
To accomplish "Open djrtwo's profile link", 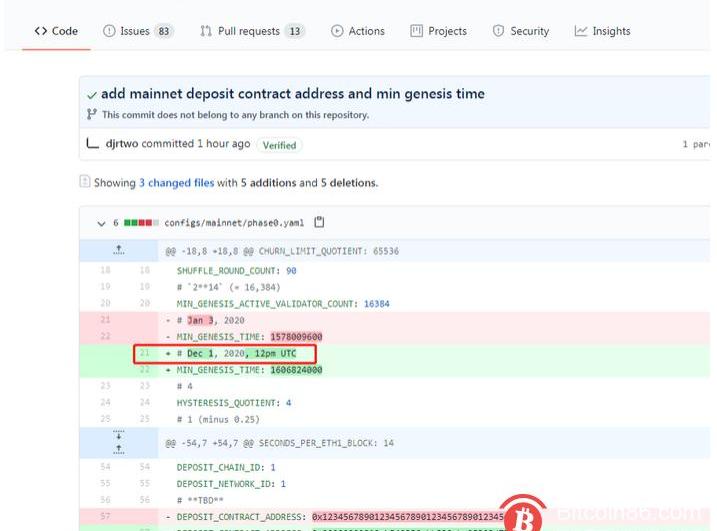I will pyautogui.click(x=122, y=144).
